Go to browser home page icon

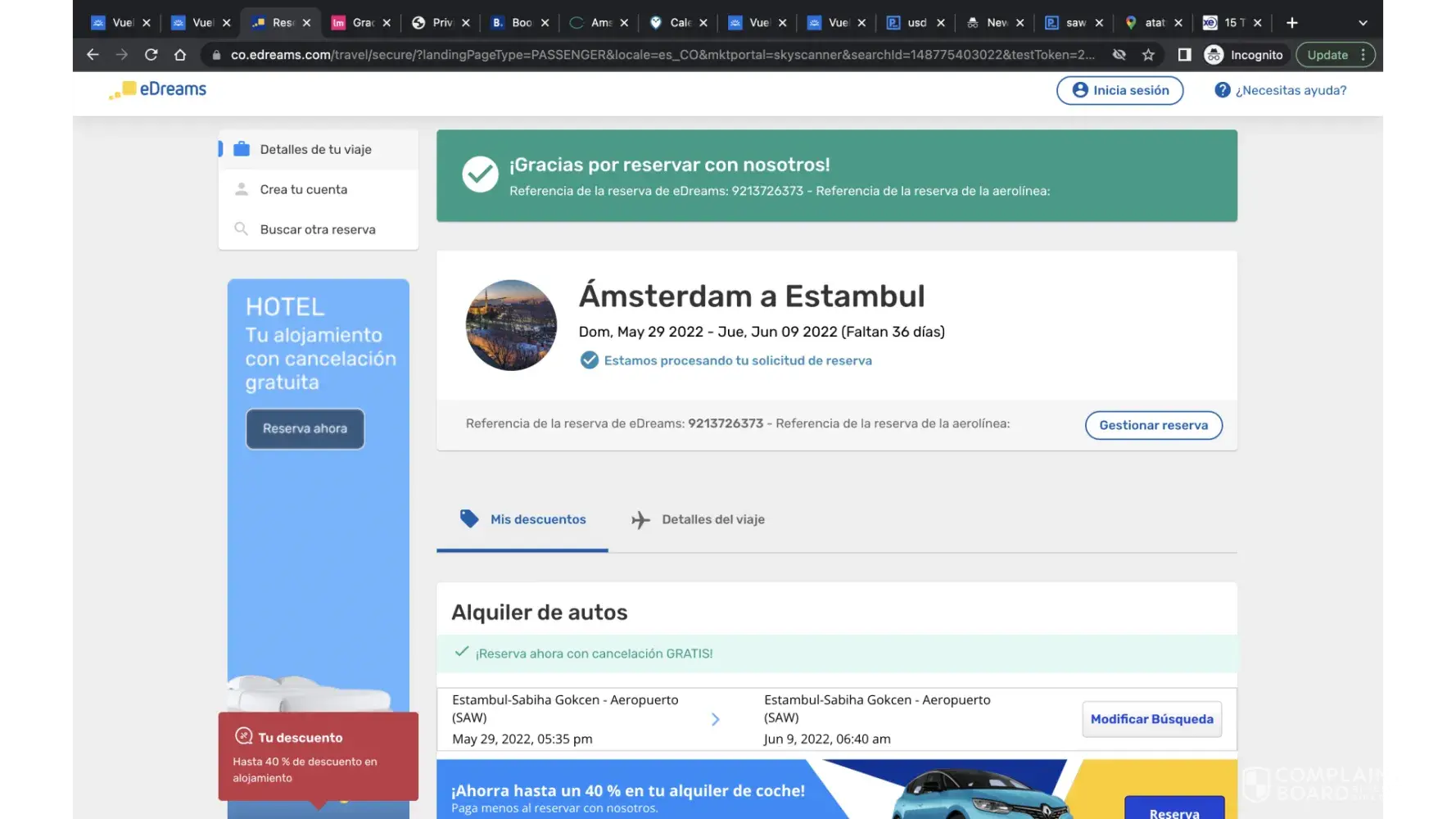pyautogui.click(x=180, y=55)
